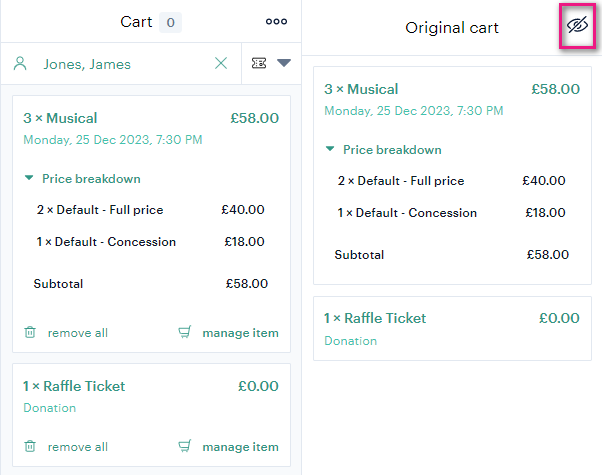
Task: Open the dropdown arrow next to ticket icon
Action: [x=284, y=63]
